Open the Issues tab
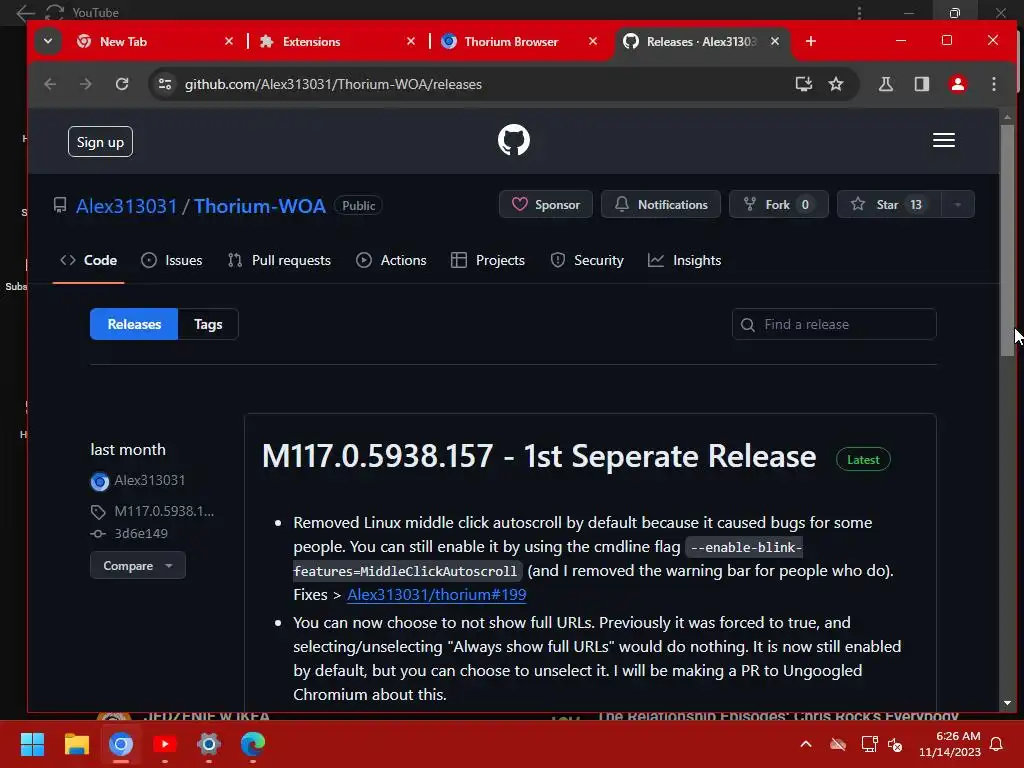This screenshot has height=768, width=1024. [x=172, y=260]
